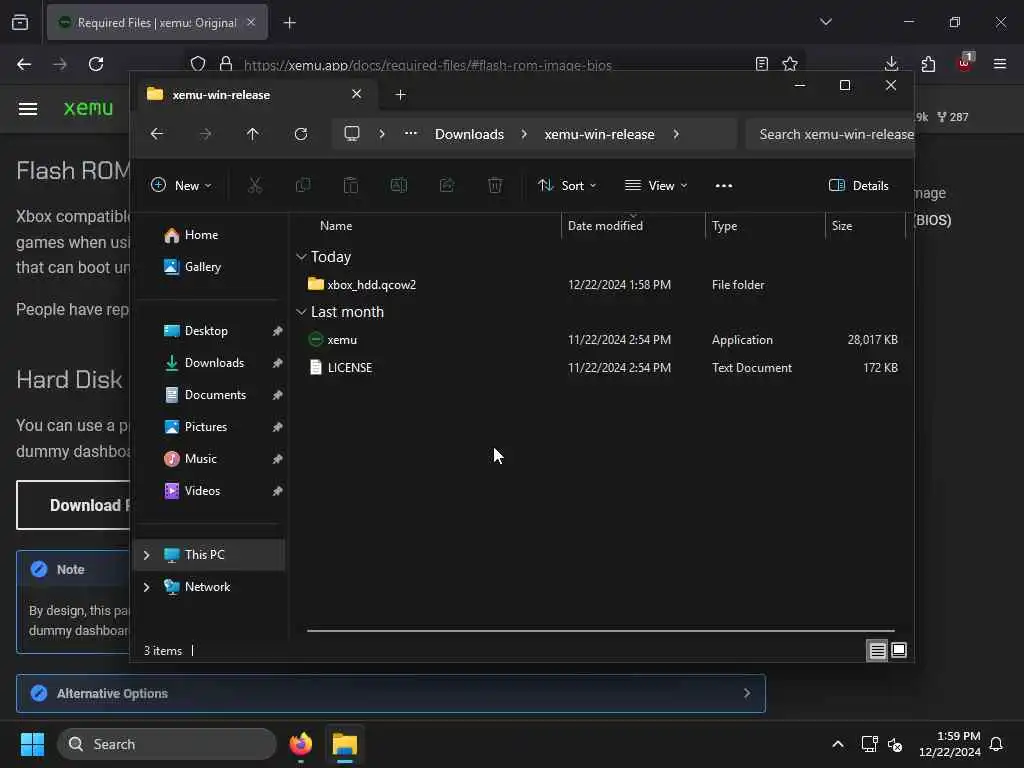The width and height of the screenshot is (1024, 768).
Task: Toggle the Details pane
Action: click(x=859, y=185)
